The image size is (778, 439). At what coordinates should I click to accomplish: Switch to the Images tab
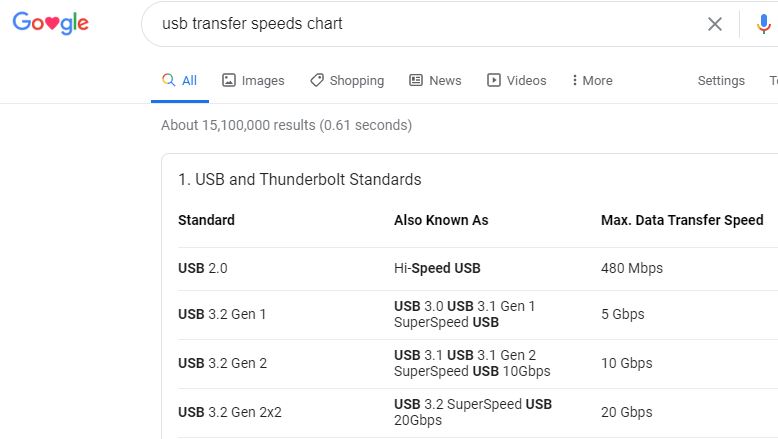click(x=253, y=80)
